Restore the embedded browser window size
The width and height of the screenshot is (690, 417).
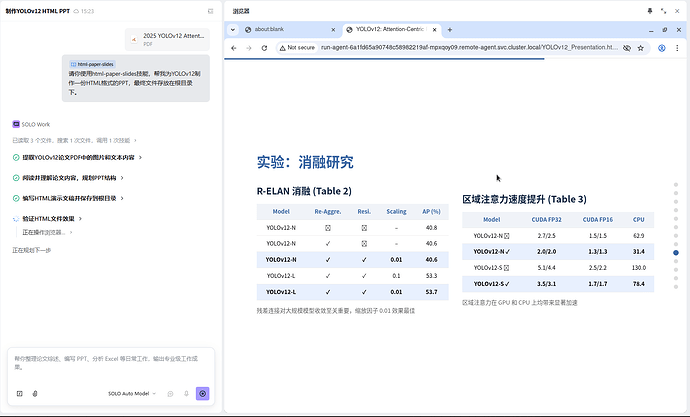click(x=664, y=30)
